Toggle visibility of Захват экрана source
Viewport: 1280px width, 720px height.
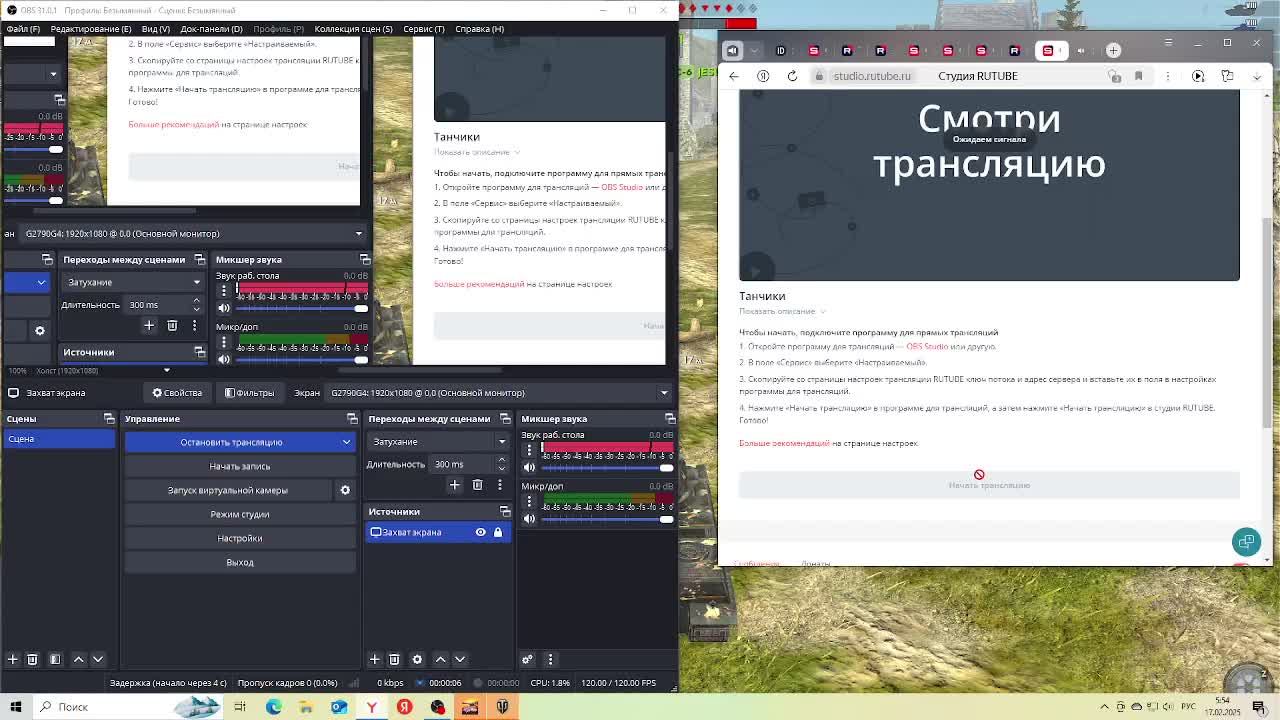[480, 532]
